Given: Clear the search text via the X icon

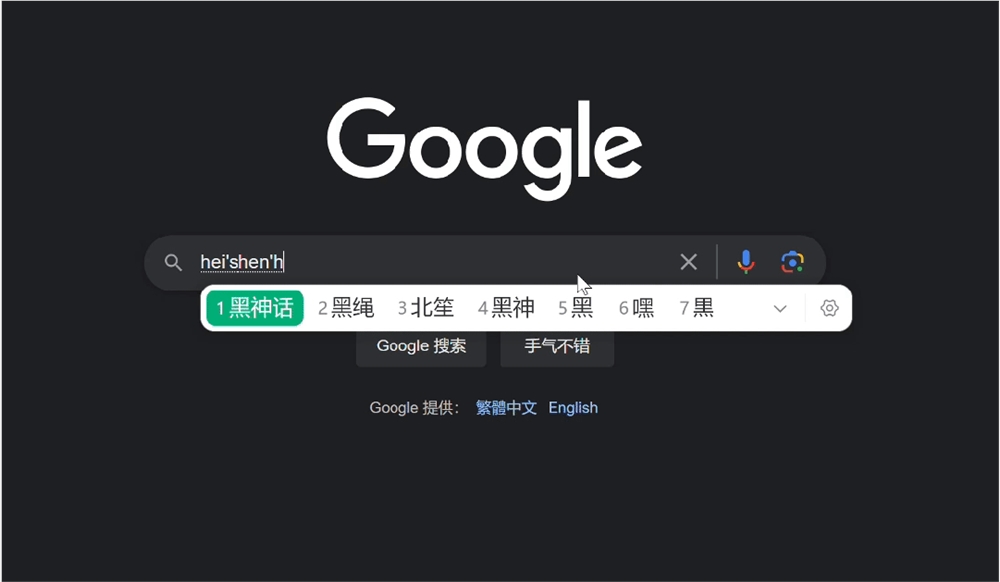Looking at the screenshot, I should click(x=688, y=261).
